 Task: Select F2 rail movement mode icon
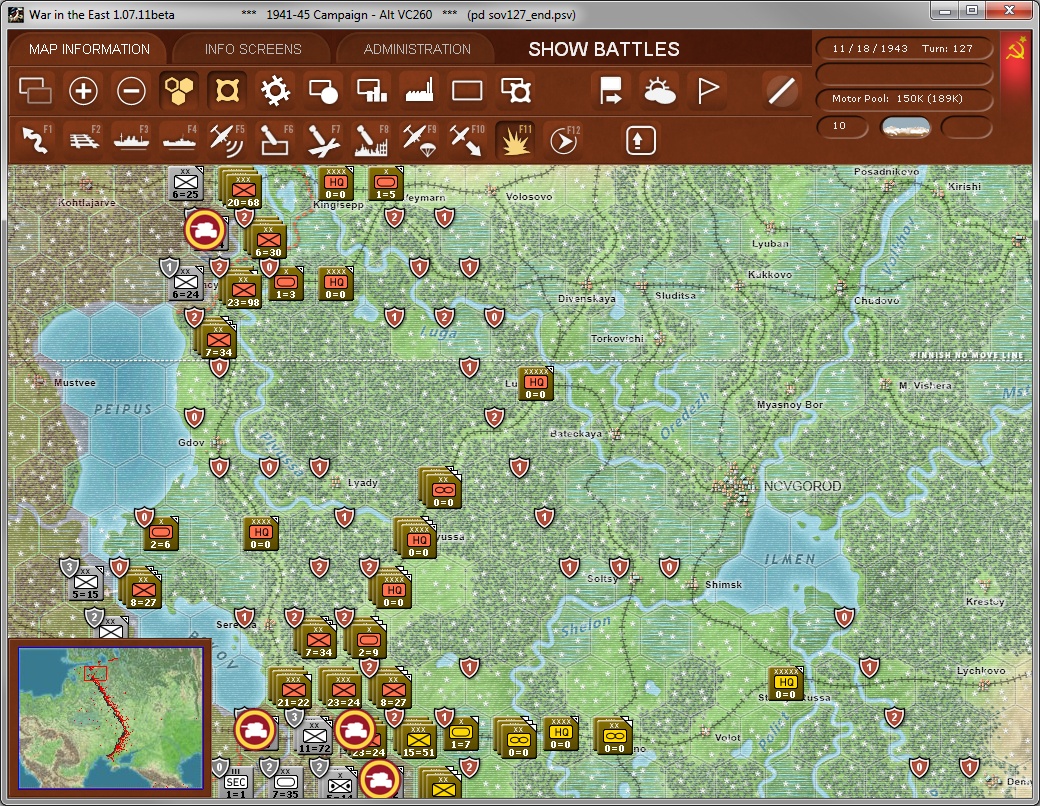[x=84, y=140]
